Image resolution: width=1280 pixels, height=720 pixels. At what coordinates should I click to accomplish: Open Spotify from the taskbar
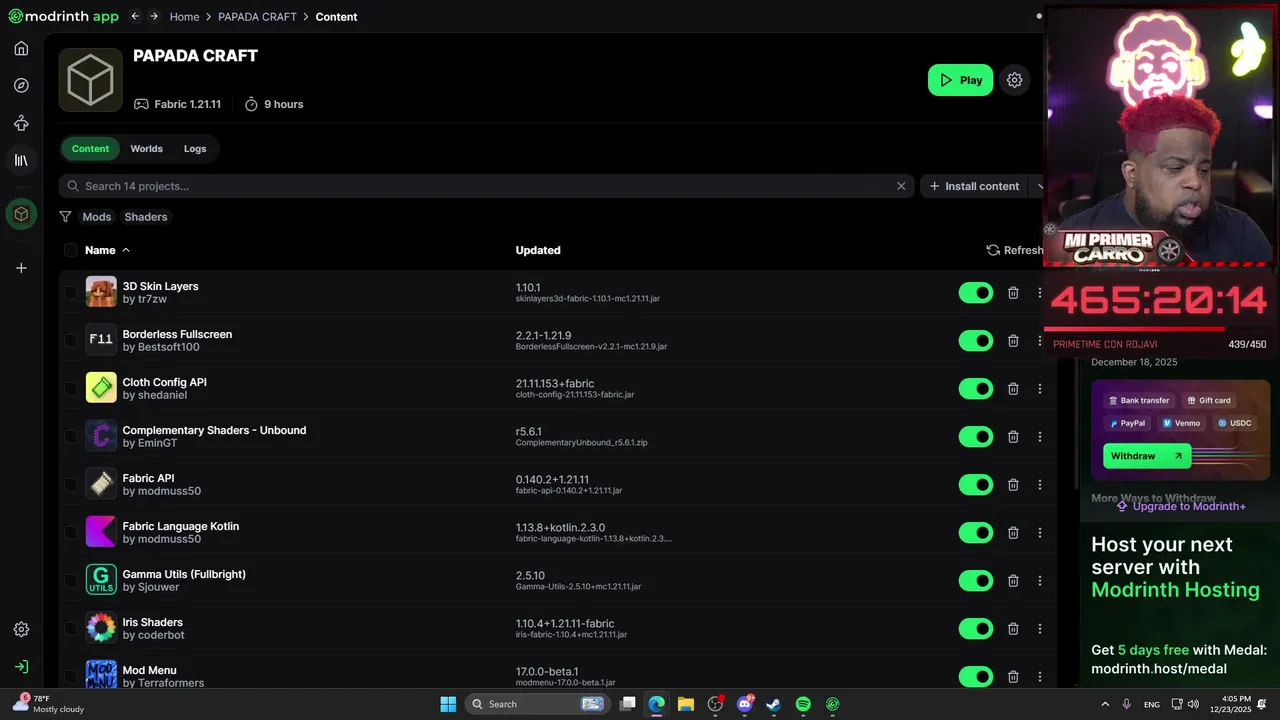pos(803,704)
